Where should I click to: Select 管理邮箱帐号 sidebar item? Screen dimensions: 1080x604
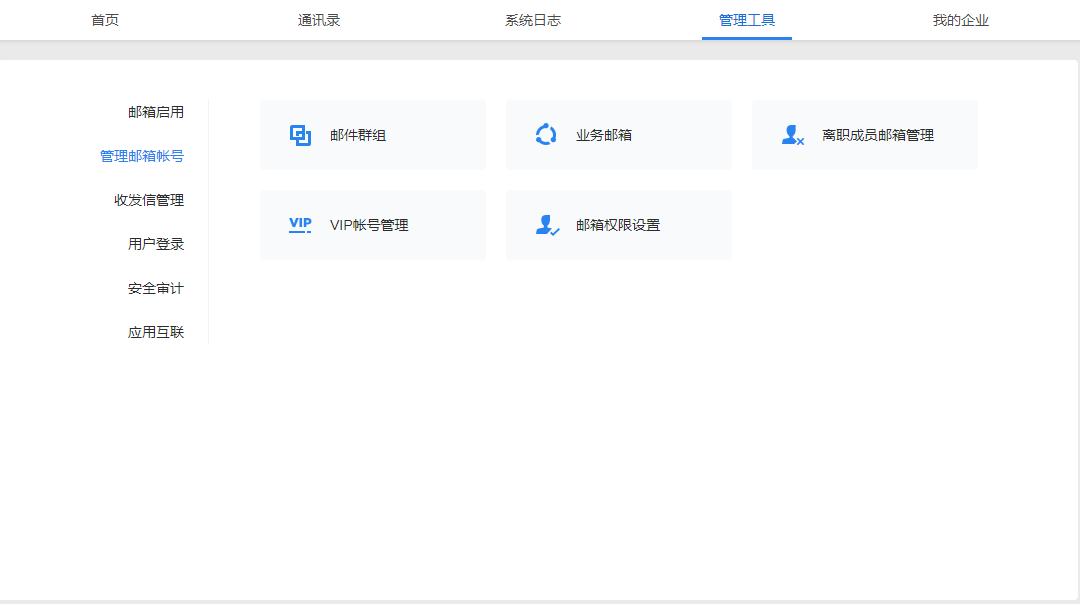139,155
